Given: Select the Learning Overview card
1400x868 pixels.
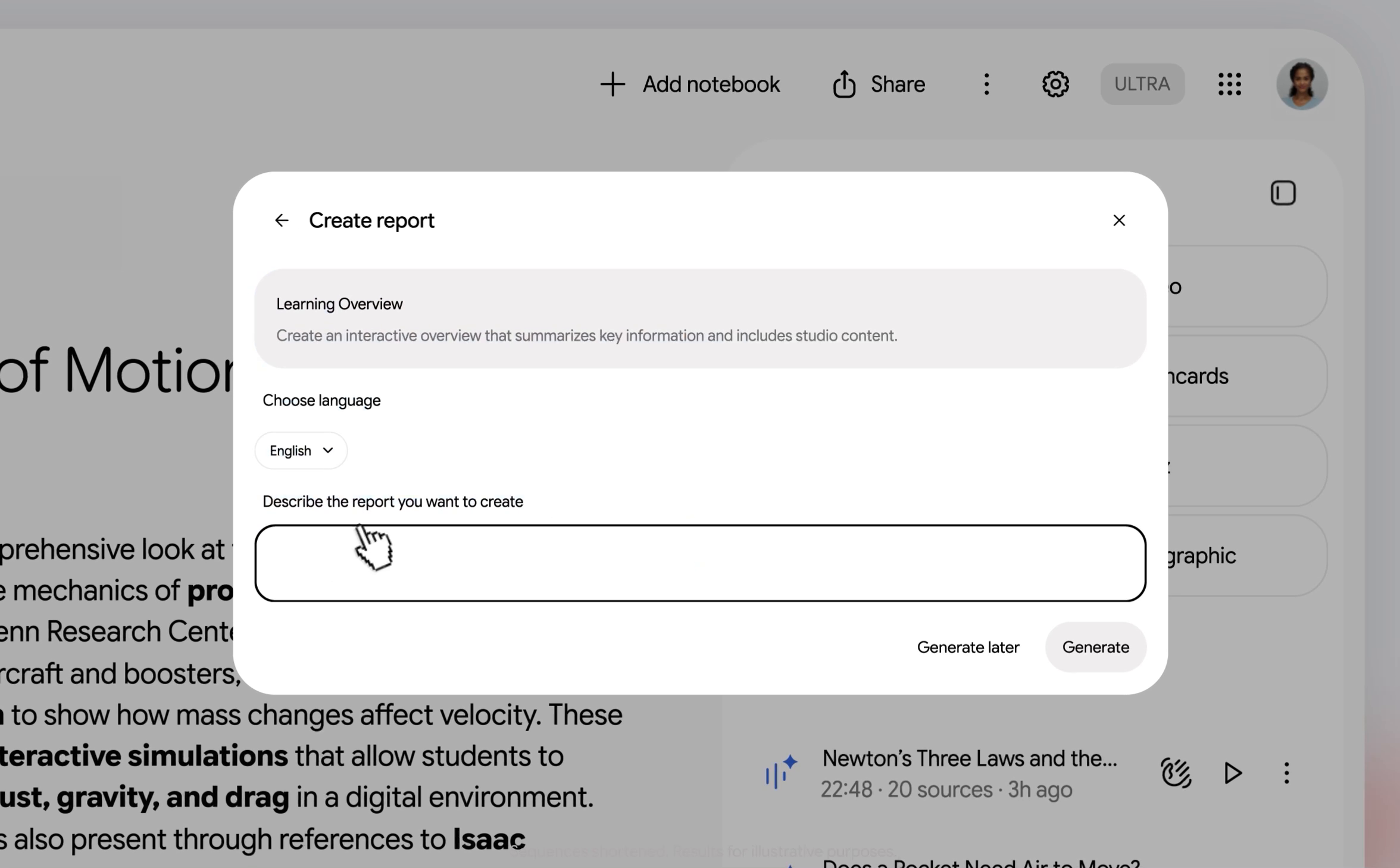Looking at the screenshot, I should point(700,319).
